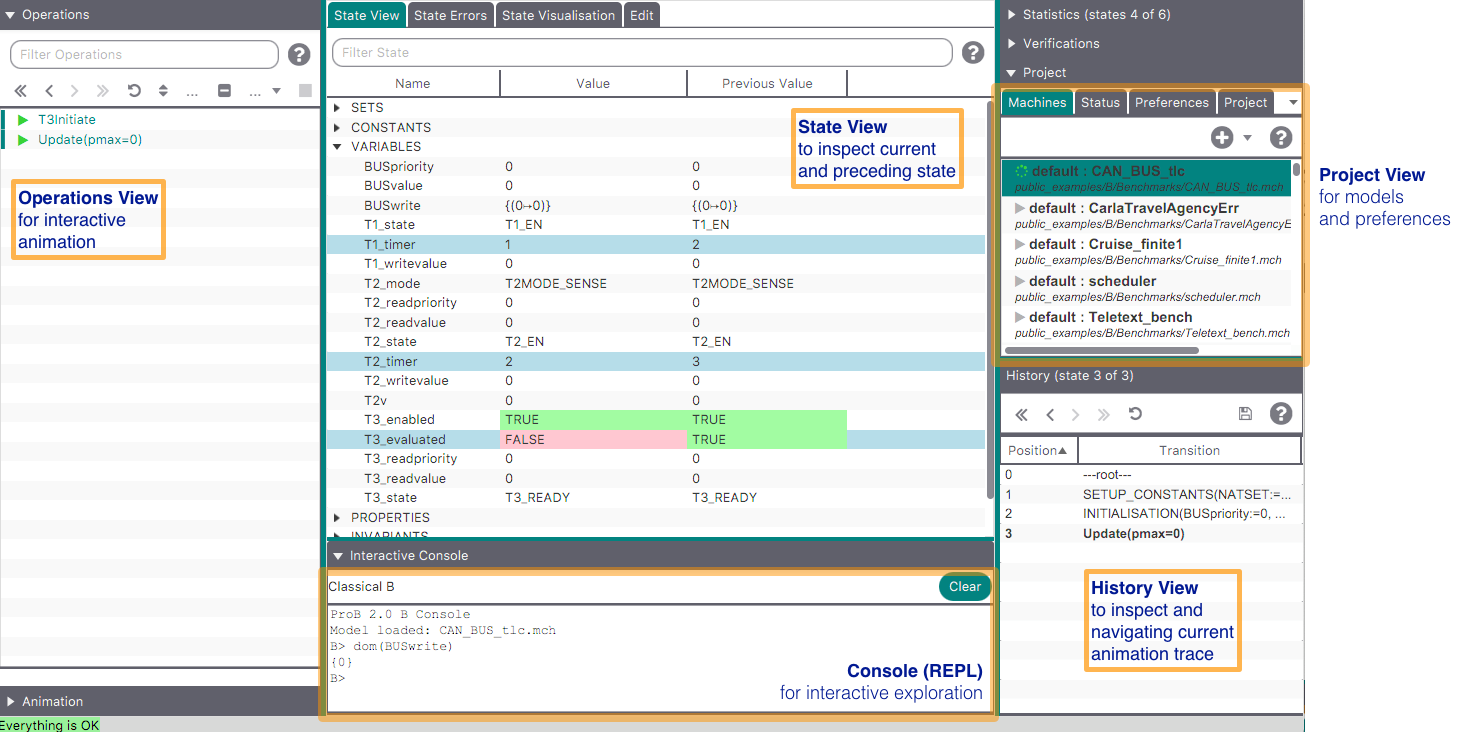The width and height of the screenshot is (1457, 732).
Task: Open the Preferences tab in Project
Action: click(1171, 103)
